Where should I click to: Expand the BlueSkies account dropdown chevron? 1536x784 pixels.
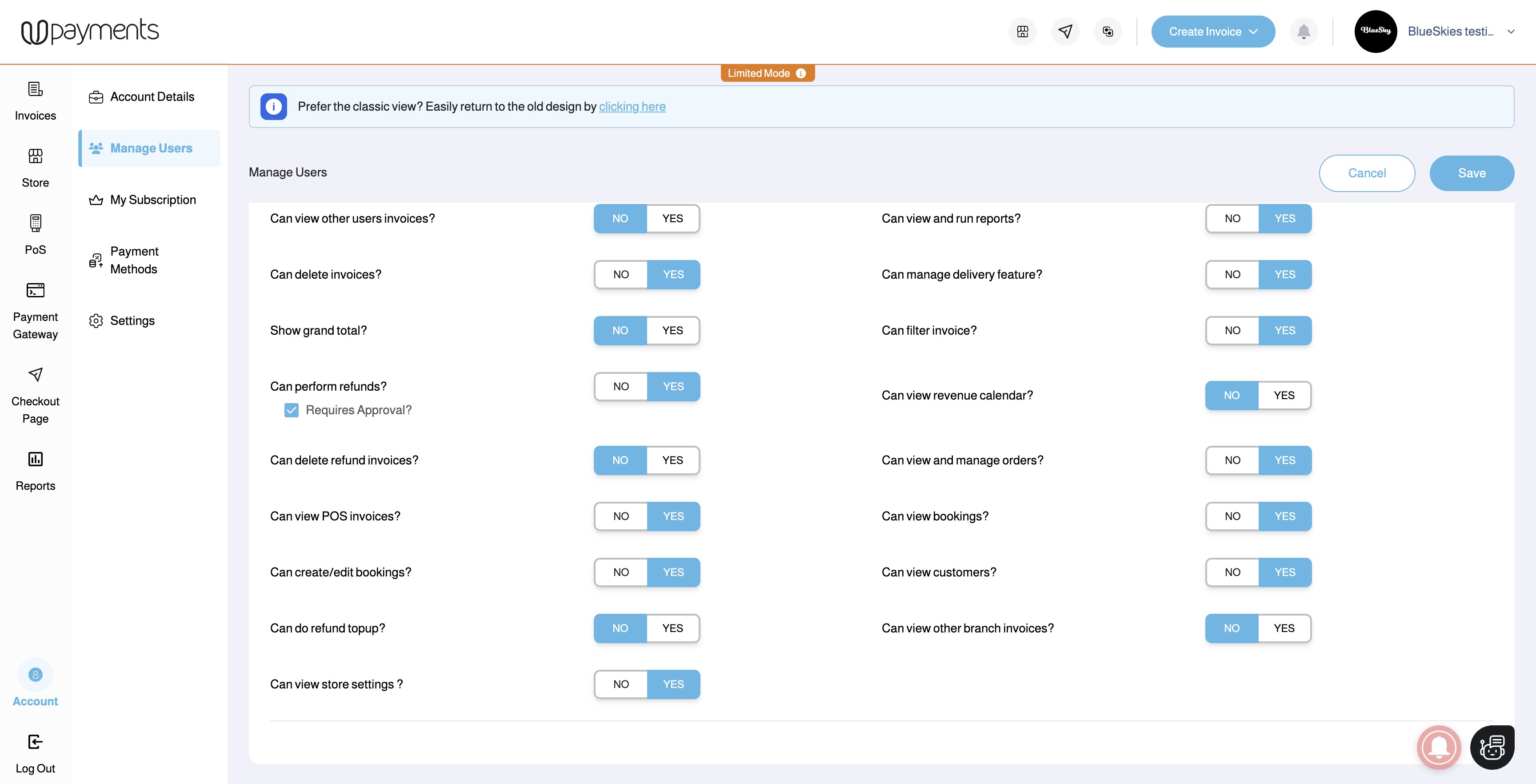[x=1511, y=32]
